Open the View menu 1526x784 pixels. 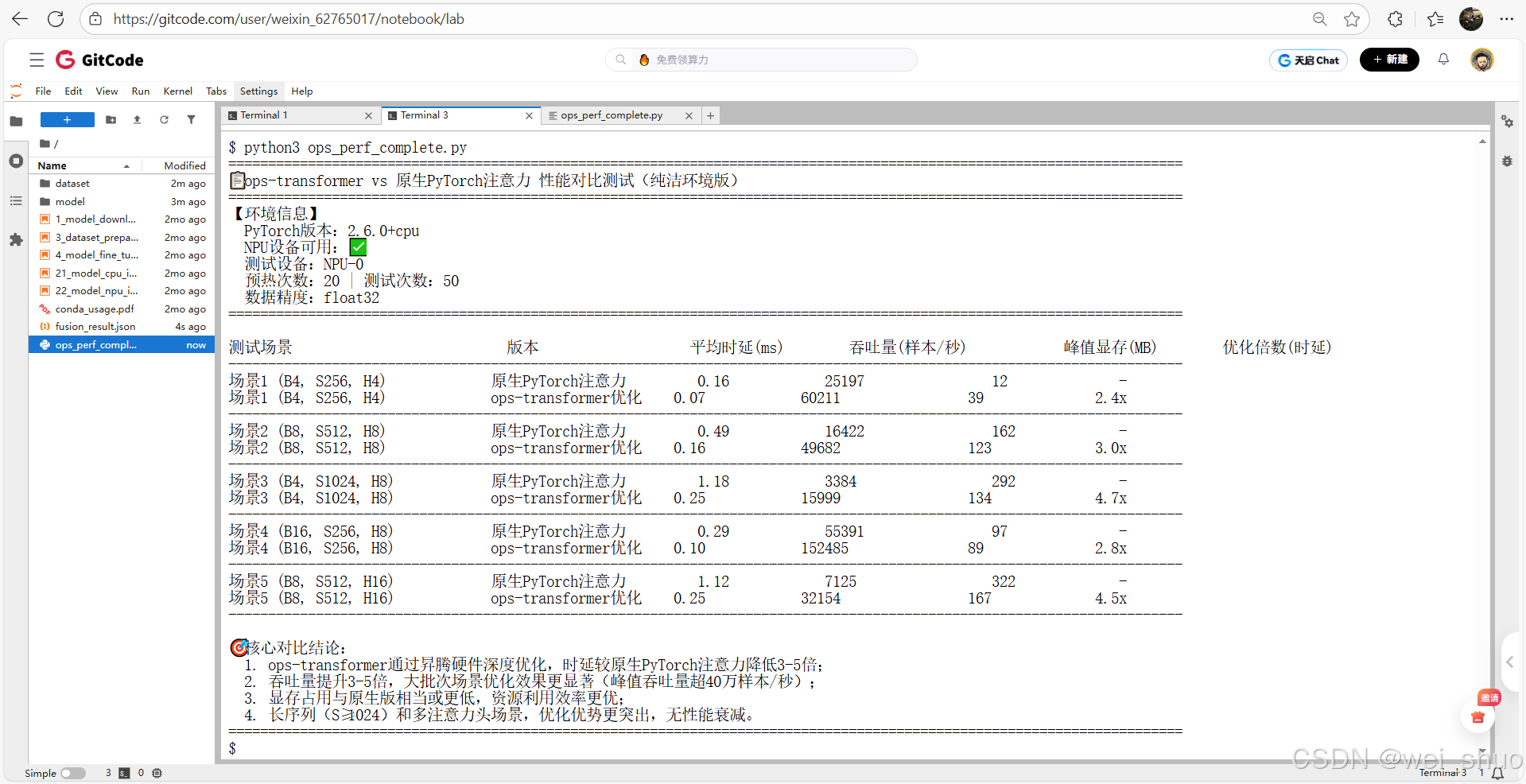point(107,91)
